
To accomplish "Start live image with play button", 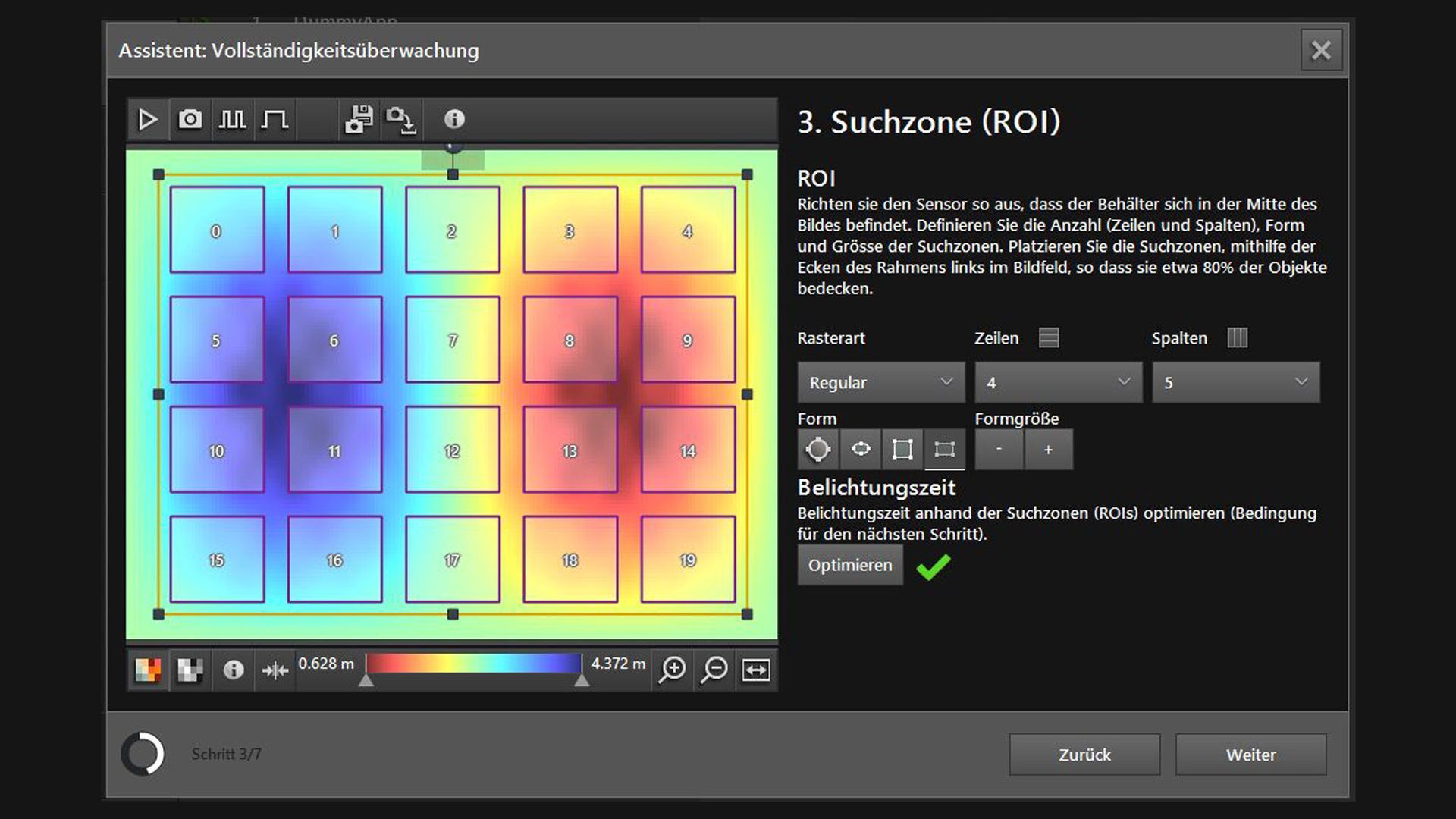I will pos(148,120).
